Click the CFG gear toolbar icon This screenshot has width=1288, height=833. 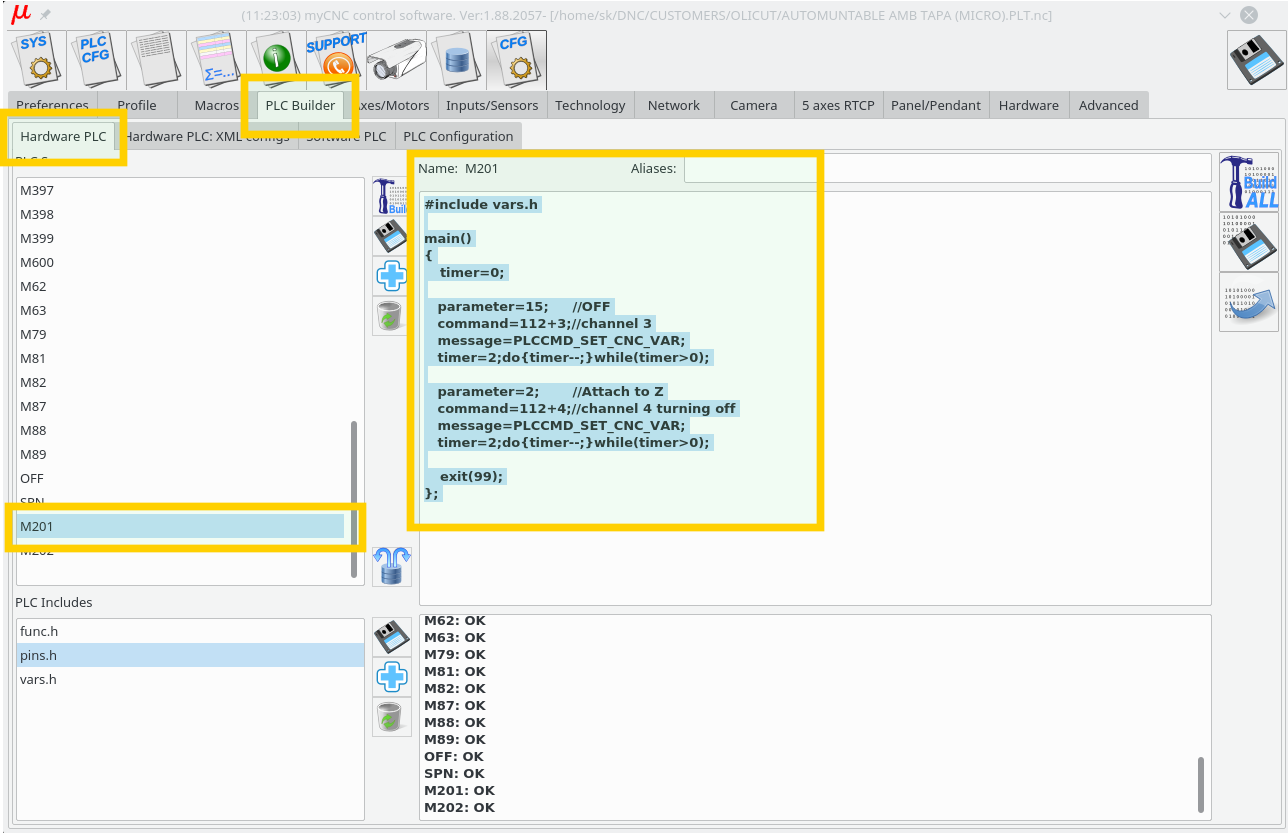[x=517, y=59]
